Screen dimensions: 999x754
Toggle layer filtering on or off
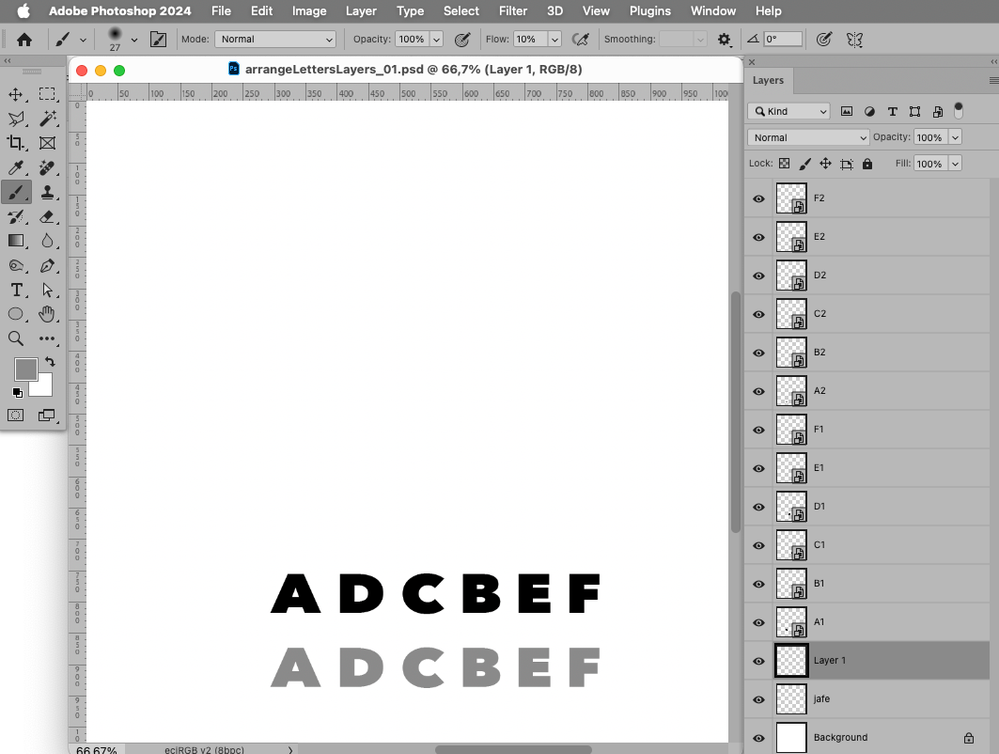[x=958, y=111]
